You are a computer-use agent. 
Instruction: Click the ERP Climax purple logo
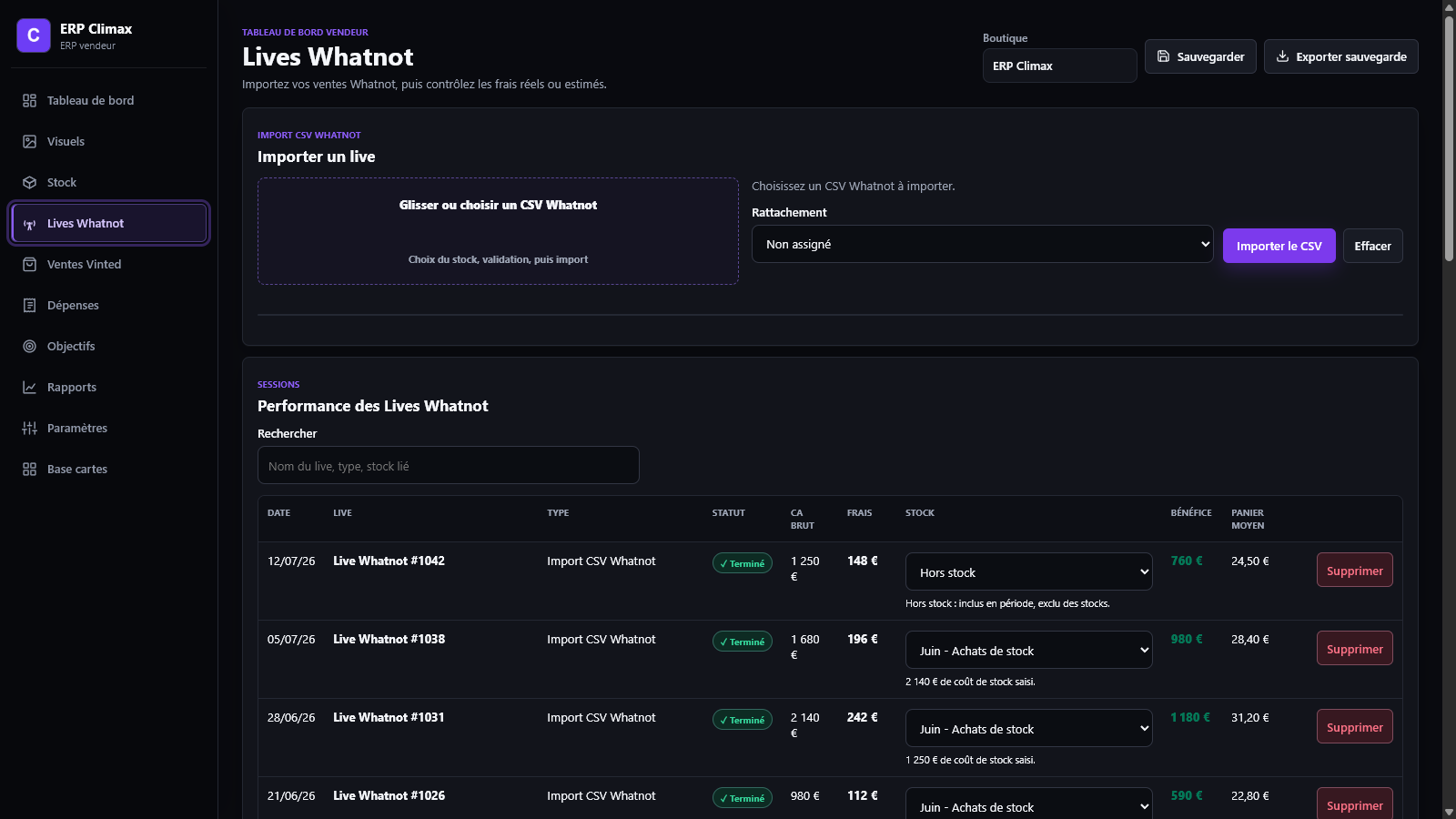coord(34,35)
